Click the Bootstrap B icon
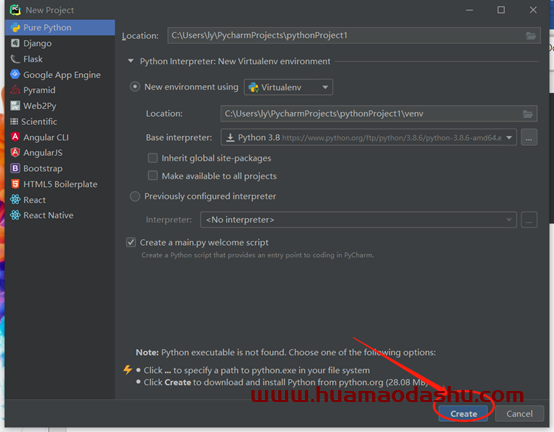Viewport: 554px width, 432px height. [15, 168]
